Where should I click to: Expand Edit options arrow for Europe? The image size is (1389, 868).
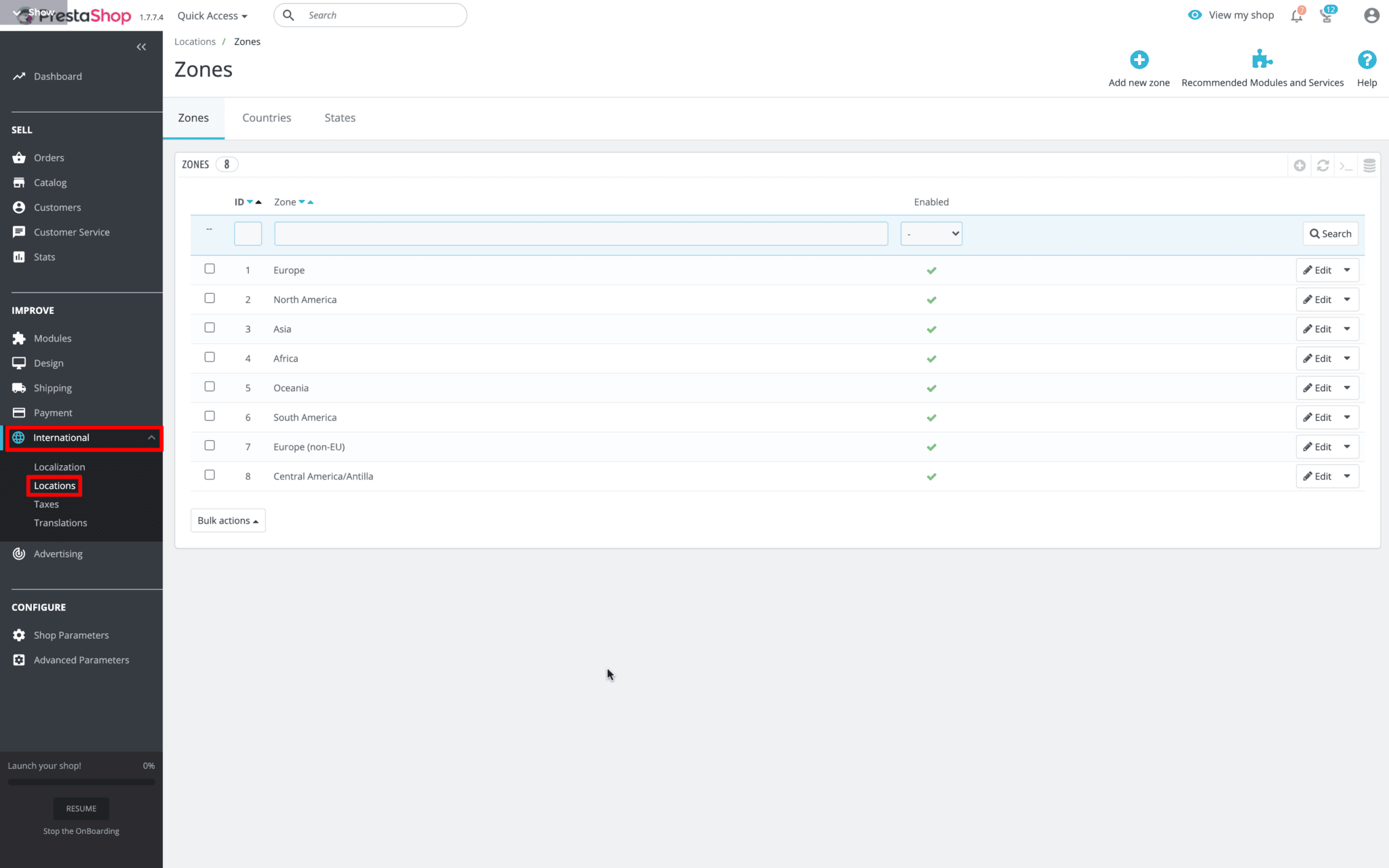tap(1347, 270)
